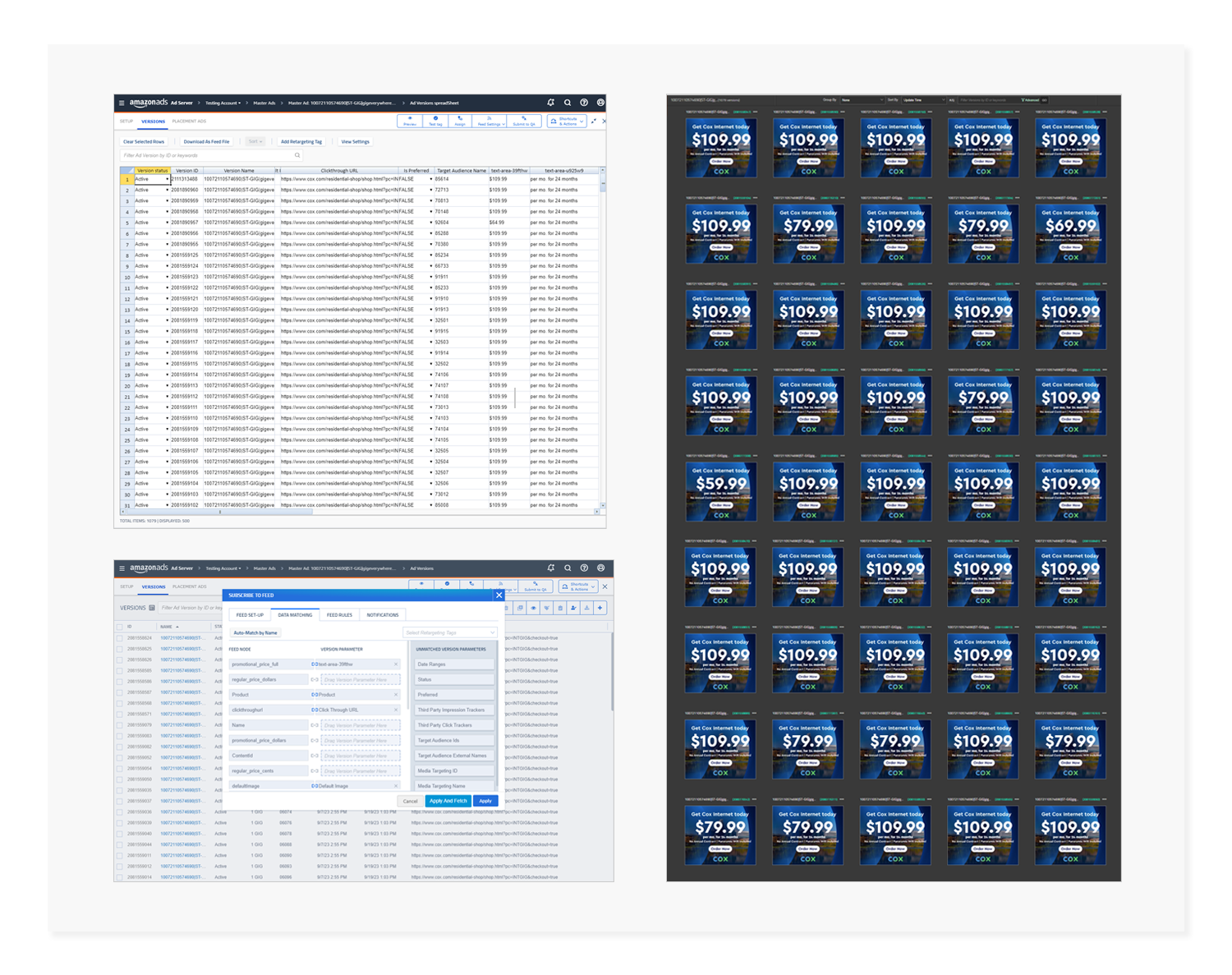
Task: Open FEED SET-UP tab in dialog
Action: (250, 615)
